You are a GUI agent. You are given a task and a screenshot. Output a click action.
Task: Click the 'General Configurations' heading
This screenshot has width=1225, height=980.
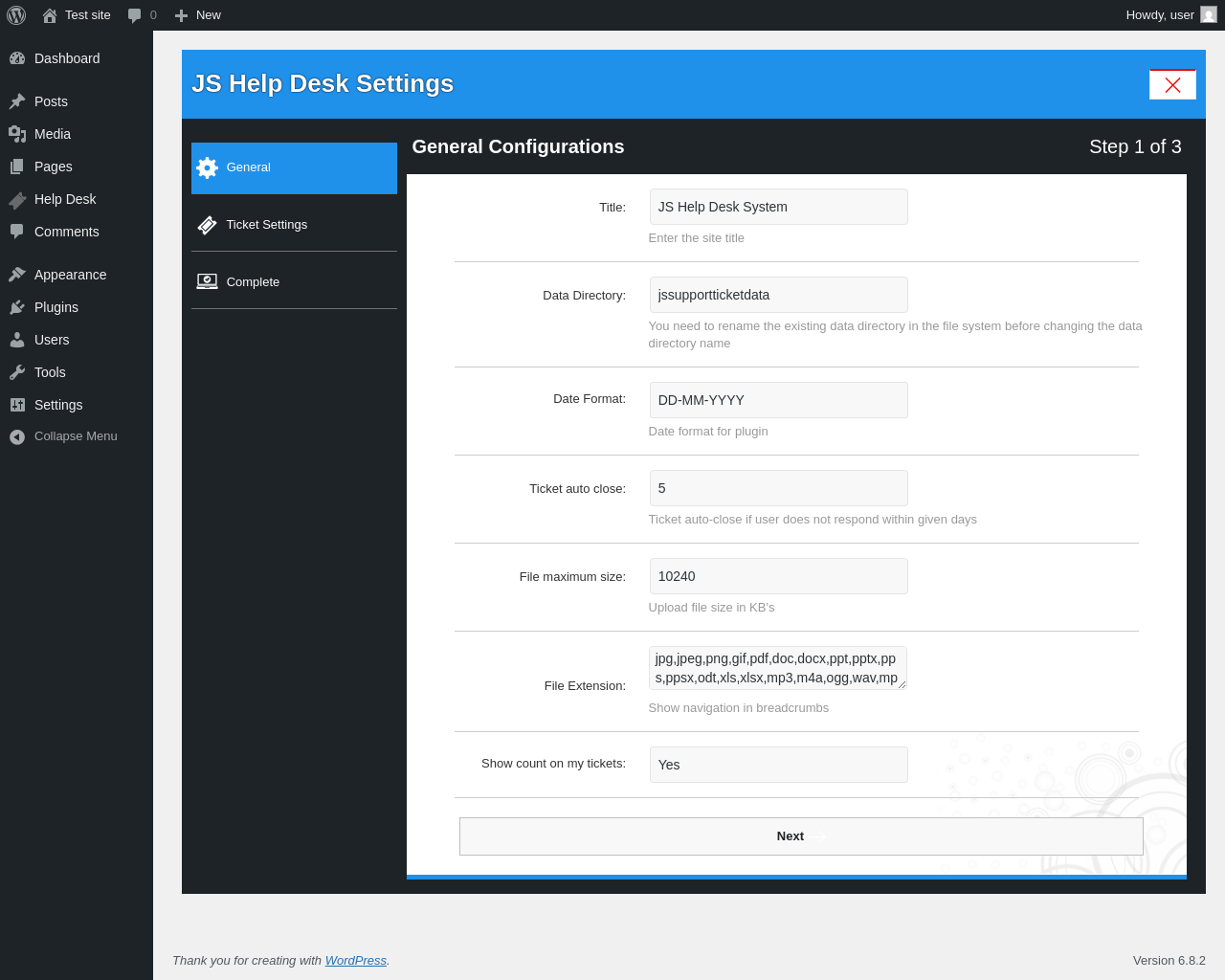coord(518,146)
